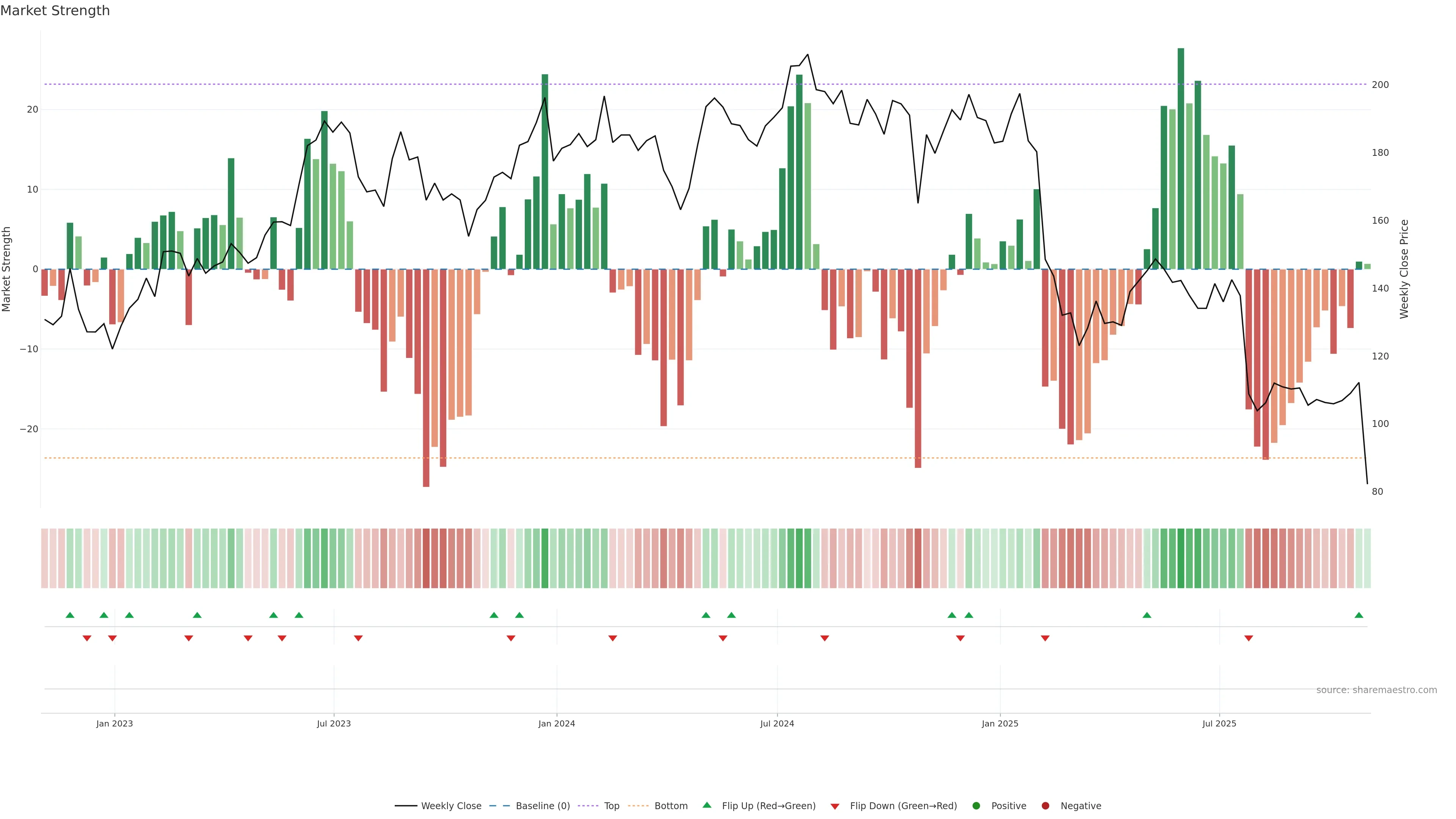The height and width of the screenshot is (819, 1456).
Task: Click the rightmost green flip-up triangle marker
Action: (x=1359, y=615)
